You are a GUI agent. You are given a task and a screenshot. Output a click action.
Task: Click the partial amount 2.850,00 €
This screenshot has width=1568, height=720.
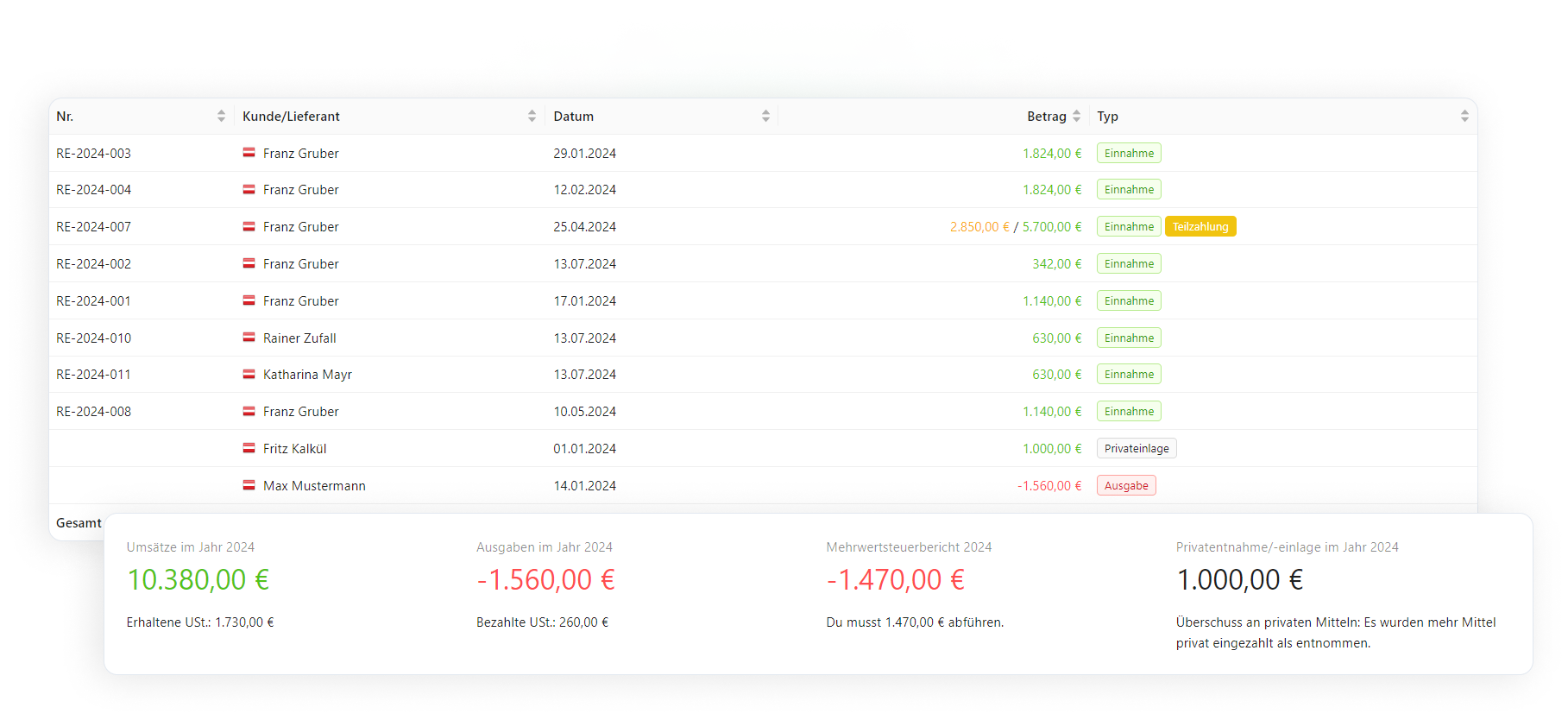pos(979,227)
